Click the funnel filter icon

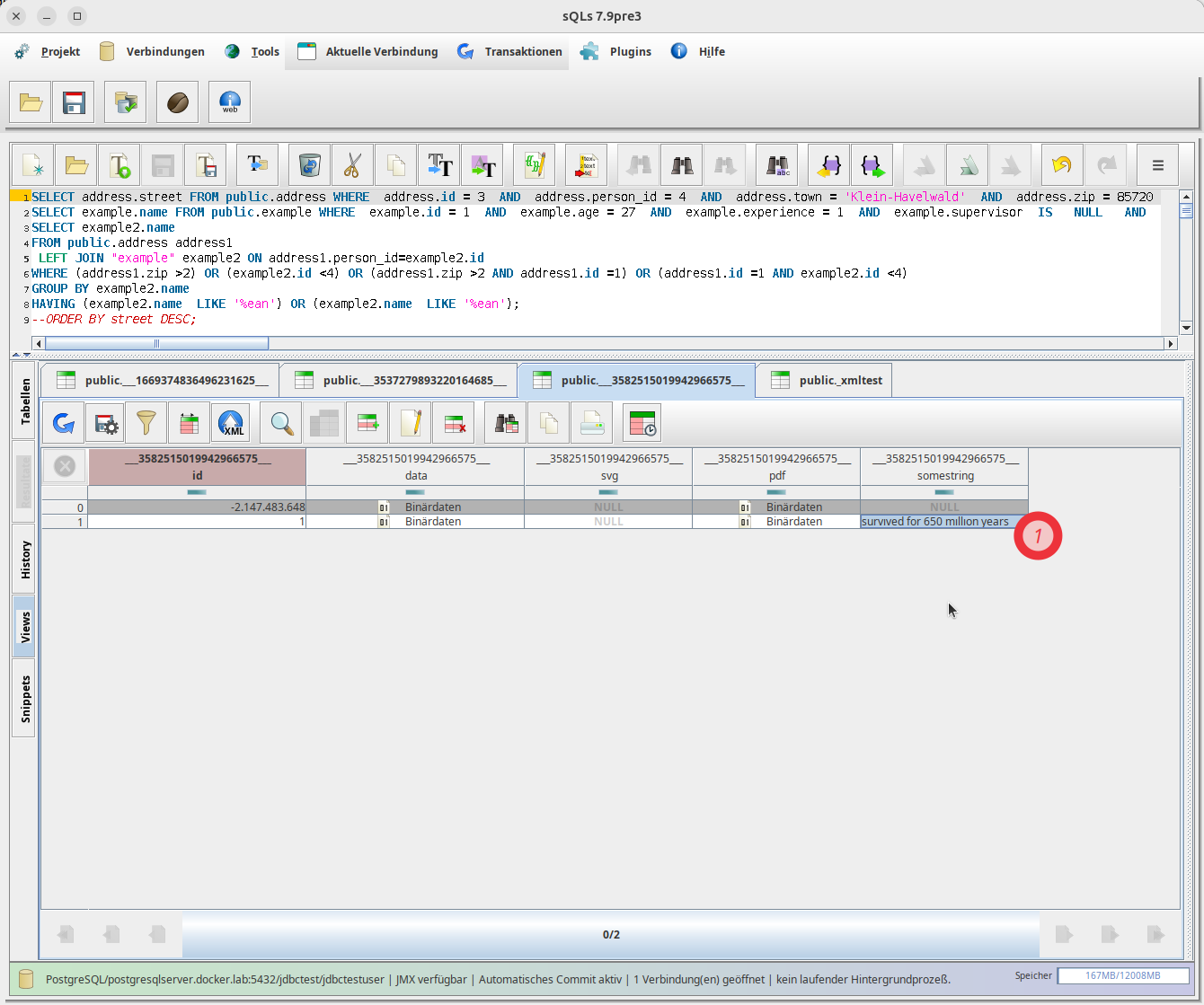click(146, 423)
